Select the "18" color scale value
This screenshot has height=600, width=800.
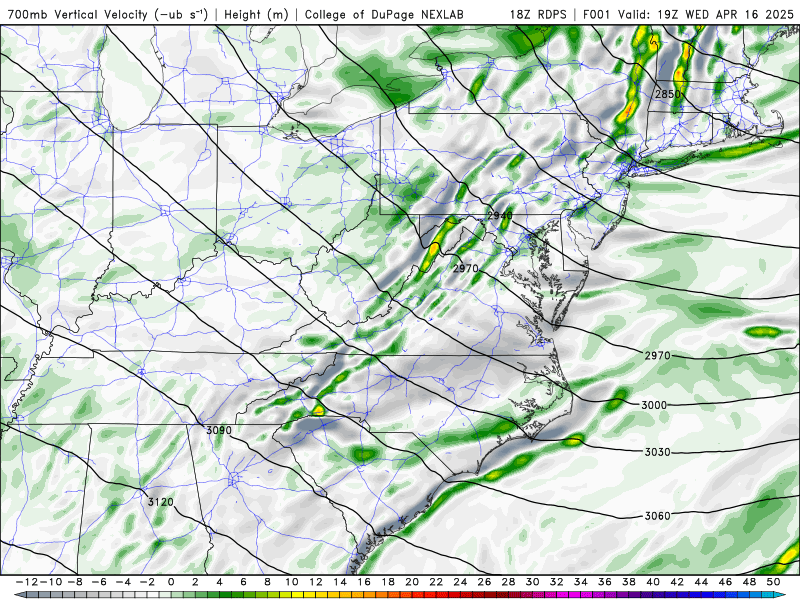pyautogui.click(x=388, y=582)
